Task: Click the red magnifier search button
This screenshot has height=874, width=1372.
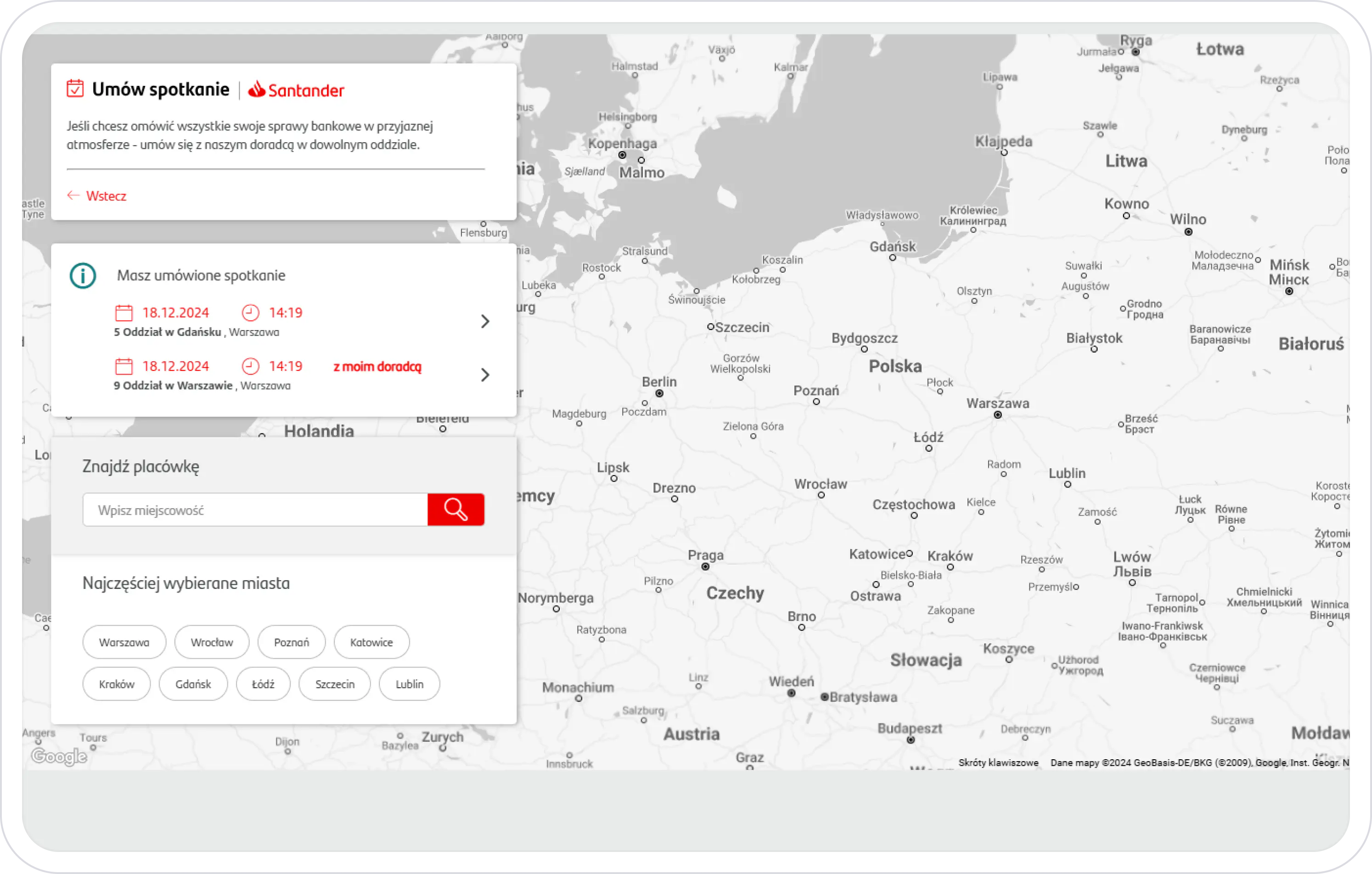Action: click(x=455, y=510)
